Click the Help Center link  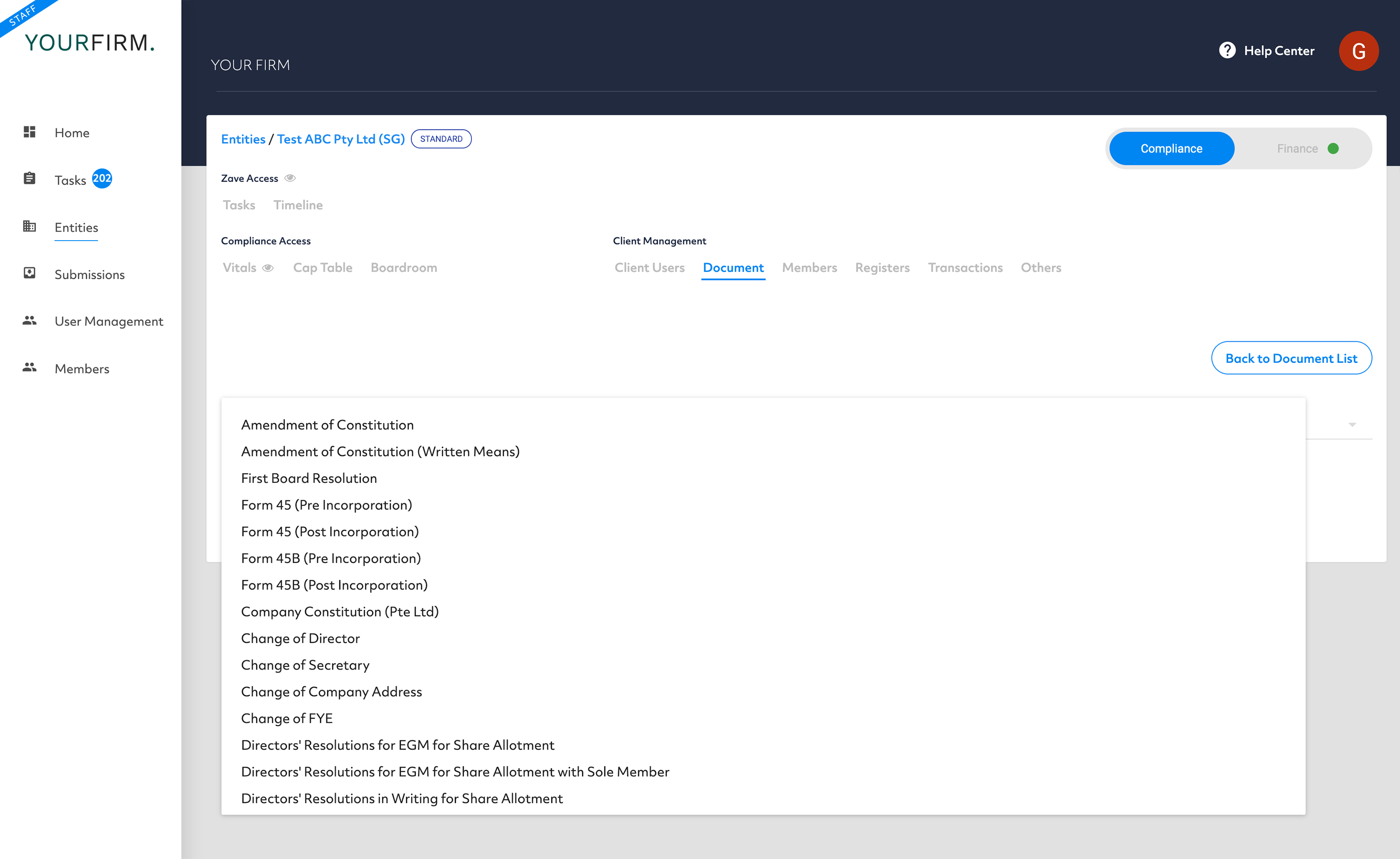[1279, 50]
